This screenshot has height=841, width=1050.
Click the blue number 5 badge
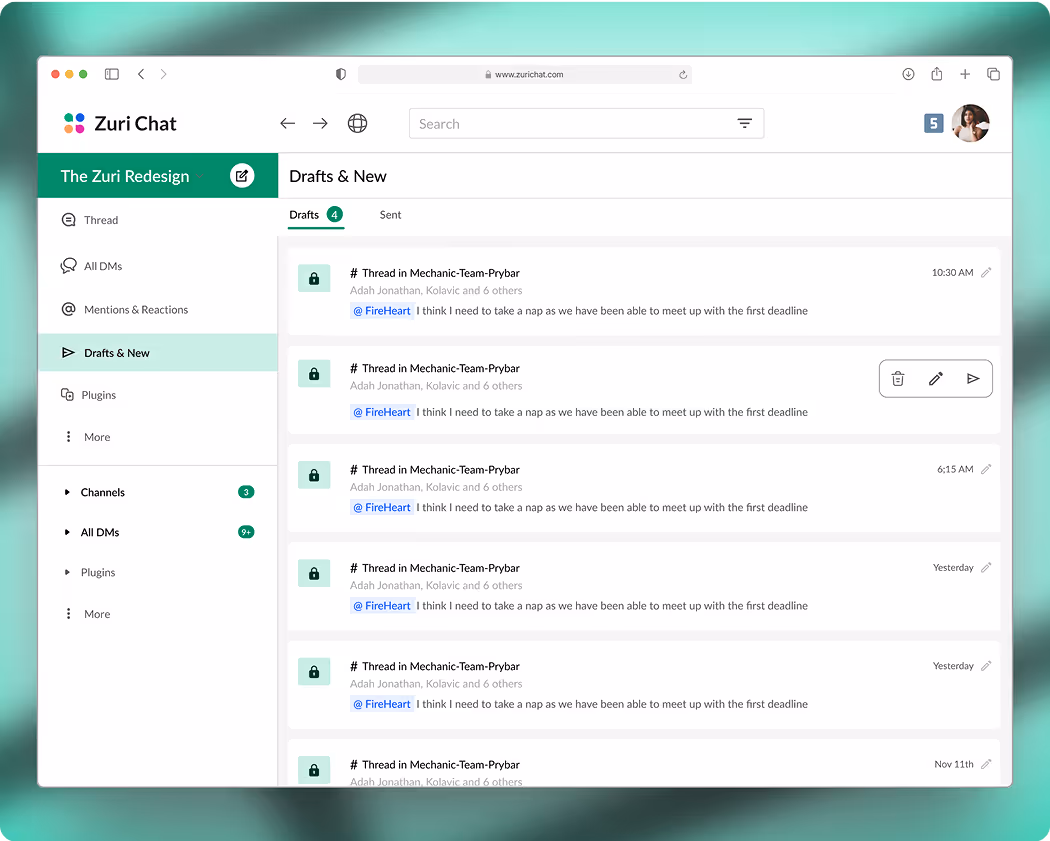click(933, 123)
